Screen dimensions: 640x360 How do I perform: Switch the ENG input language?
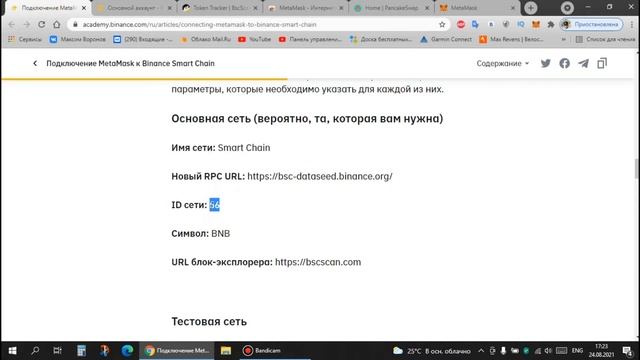point(577,351)
